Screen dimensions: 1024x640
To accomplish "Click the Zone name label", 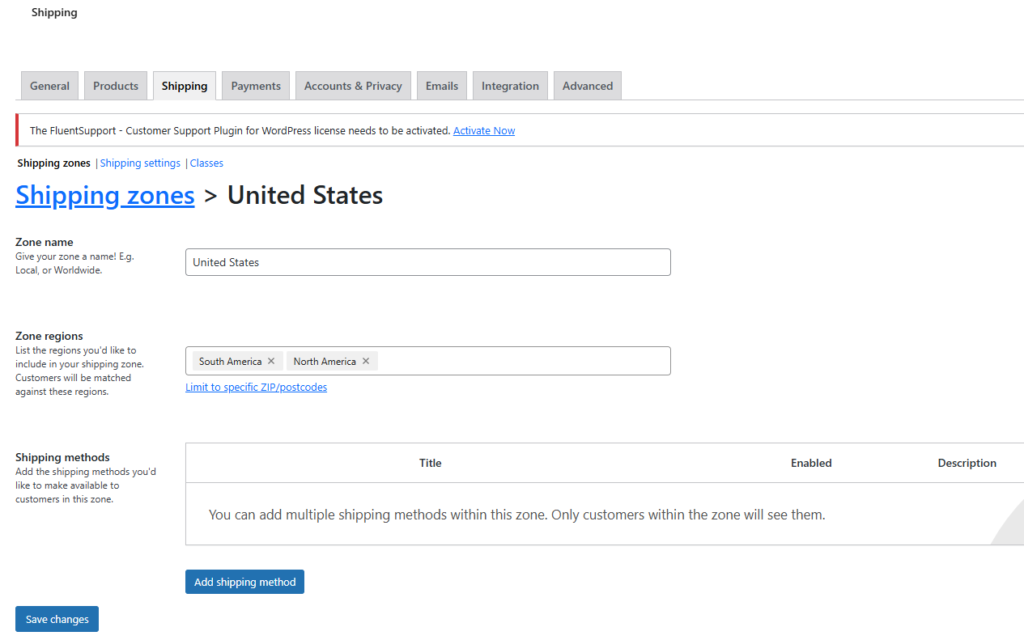I will (44, 242).
